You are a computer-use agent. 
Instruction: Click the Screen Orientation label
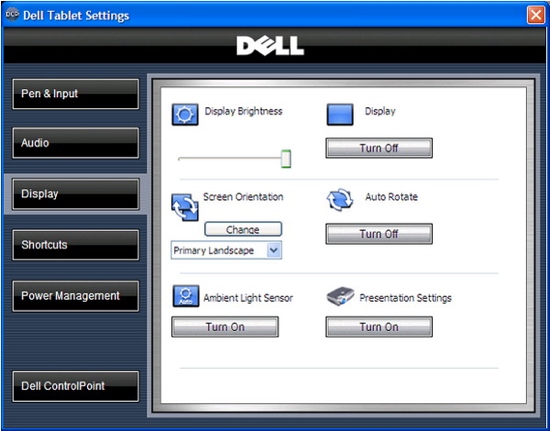click(x=243, y=197)
